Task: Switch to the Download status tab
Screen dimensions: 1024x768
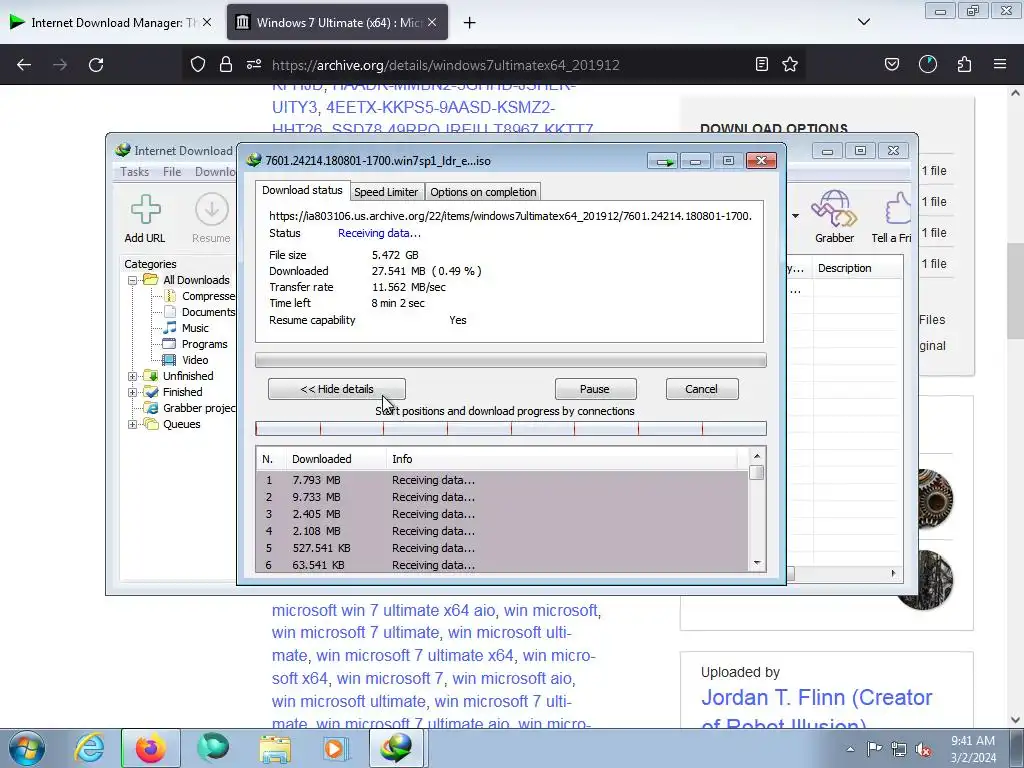Action: (302, 191)
